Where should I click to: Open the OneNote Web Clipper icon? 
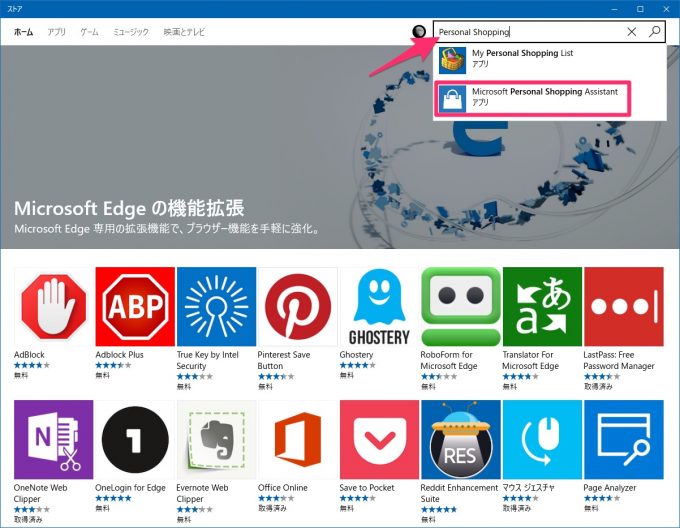coord(53,440)
